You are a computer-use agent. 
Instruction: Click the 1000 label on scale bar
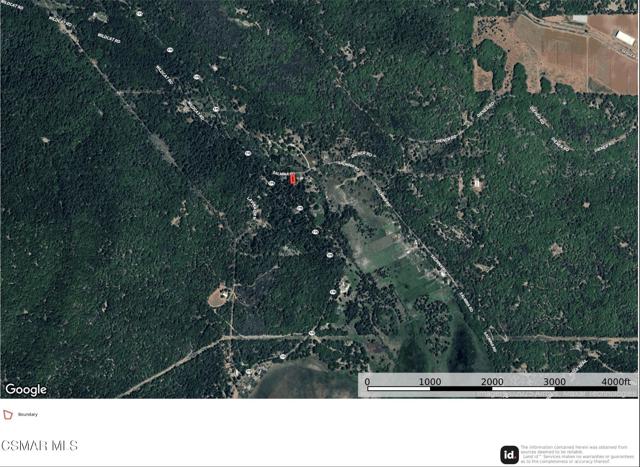click(x=430, y=382)
